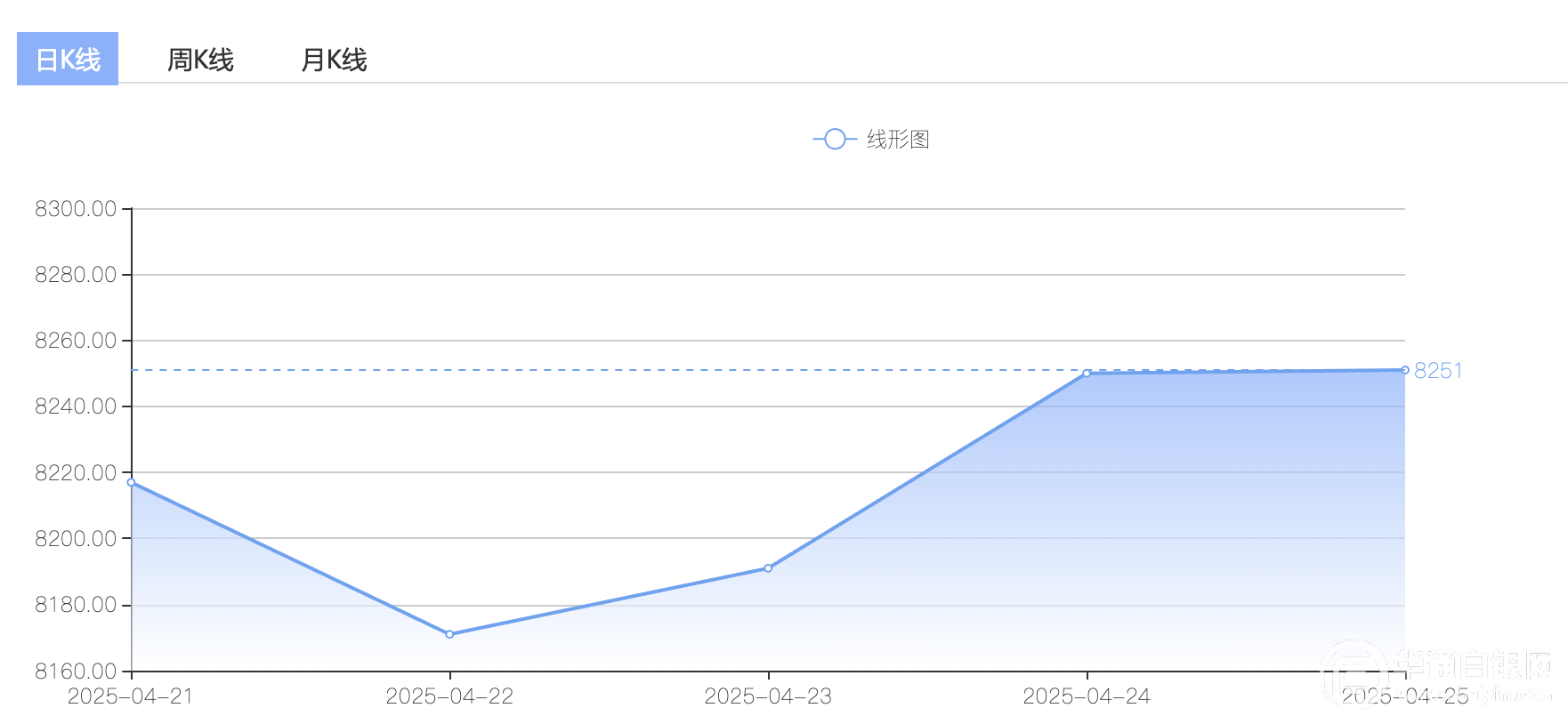Screen dimensions: 1568x724
Task: Click the 8160.00 y-axis value label
Action: (76, 671)
